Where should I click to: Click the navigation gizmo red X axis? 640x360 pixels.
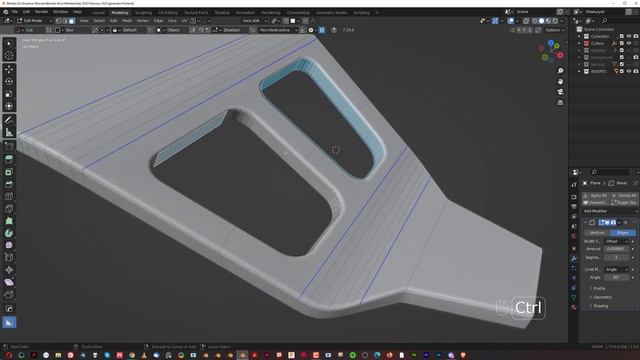560,55
